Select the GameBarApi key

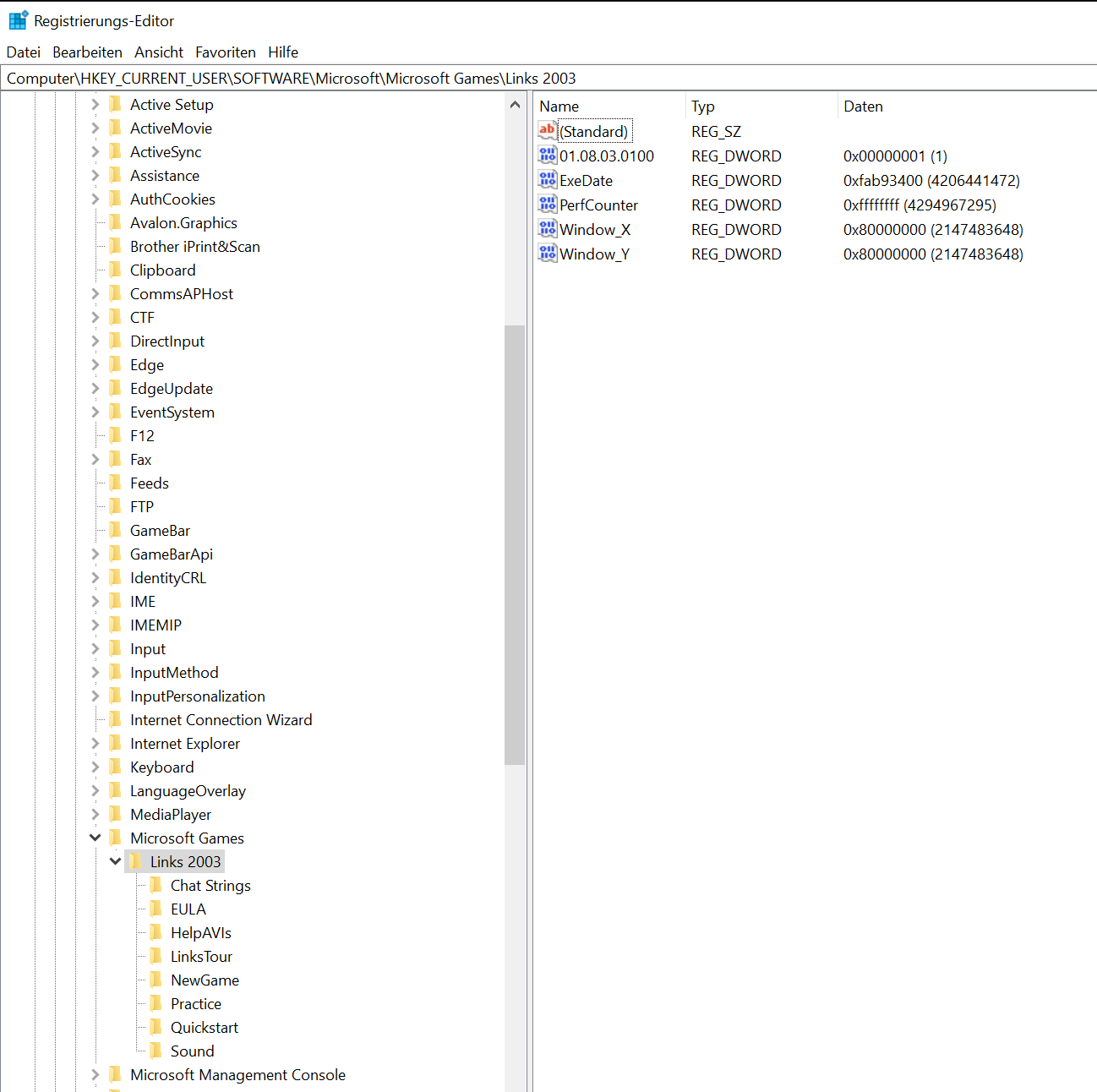point(172,554)
